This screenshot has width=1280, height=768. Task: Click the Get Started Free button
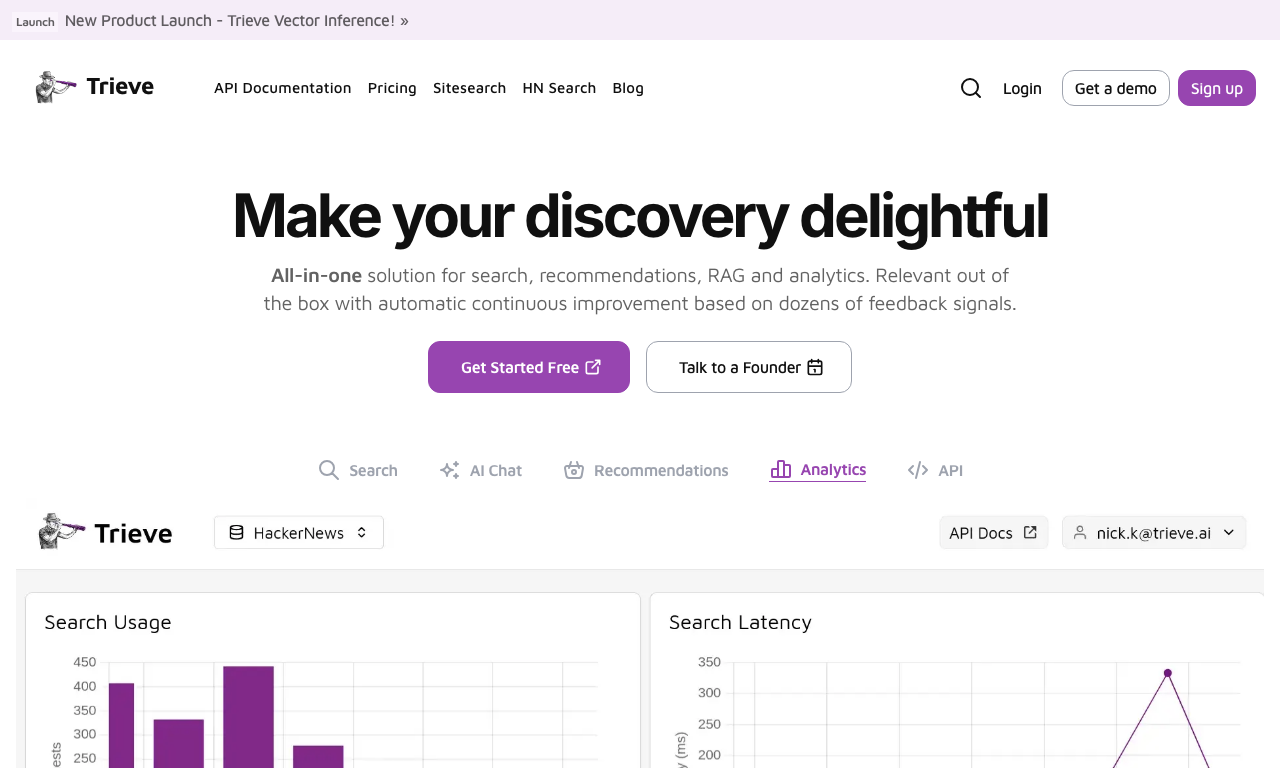click(x=529, y=367)
